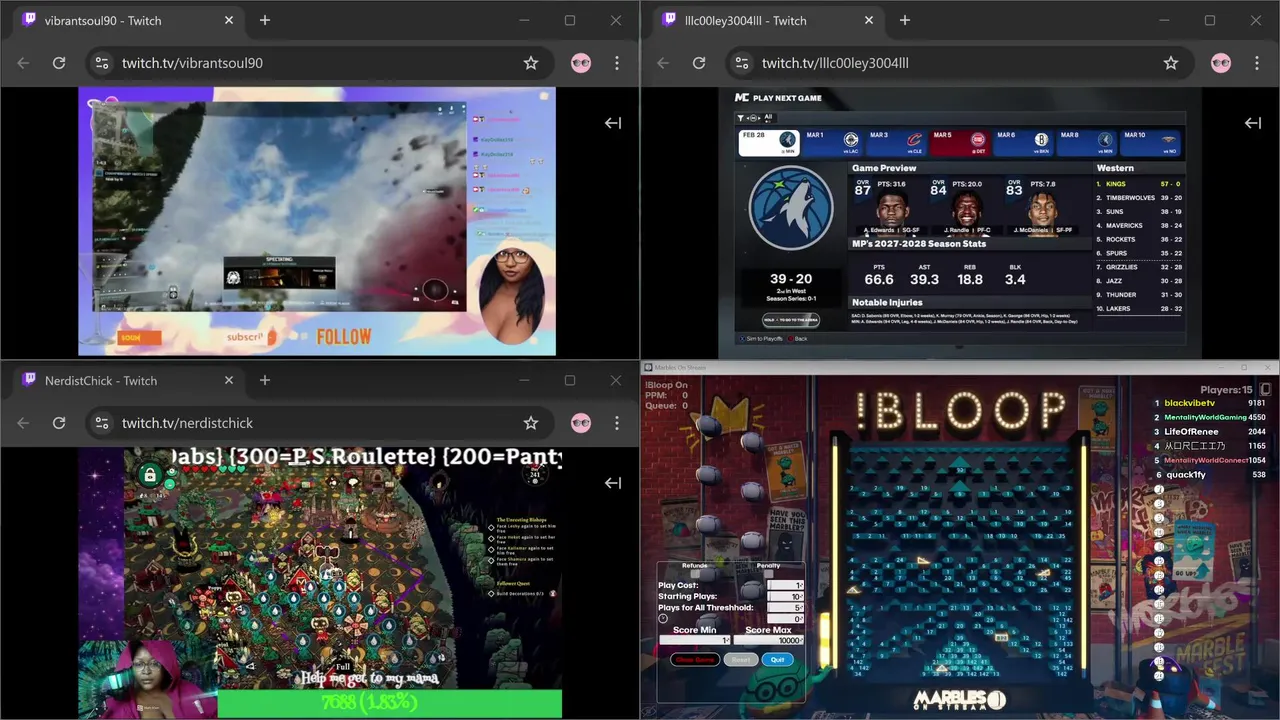Open the All filter selector

pyautogui.click(x=768, y=118)
